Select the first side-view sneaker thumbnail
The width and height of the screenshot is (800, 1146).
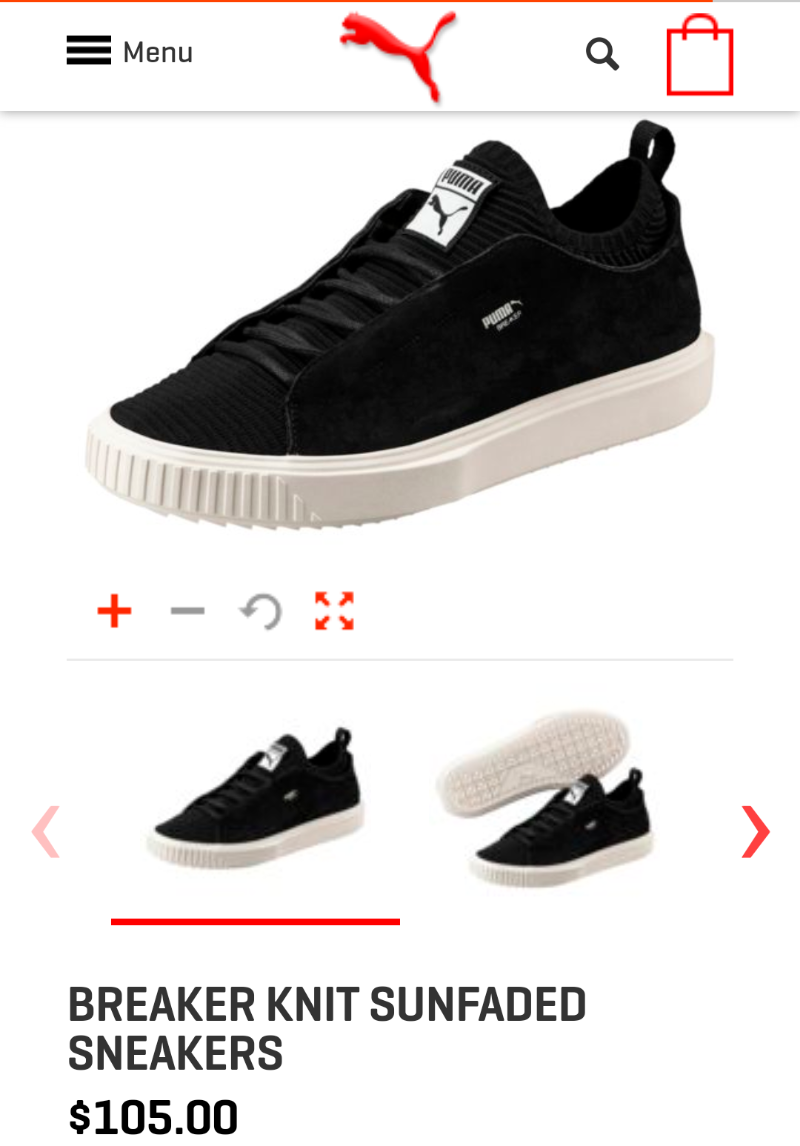[256, 799]
